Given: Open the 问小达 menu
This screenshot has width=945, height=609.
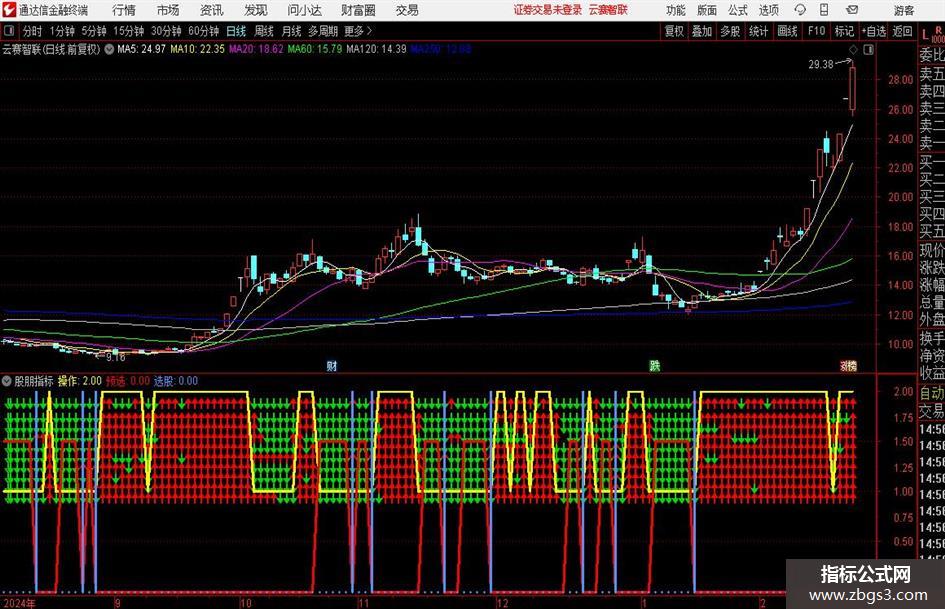Looking at the screenshot, I should tap(304, 10).
